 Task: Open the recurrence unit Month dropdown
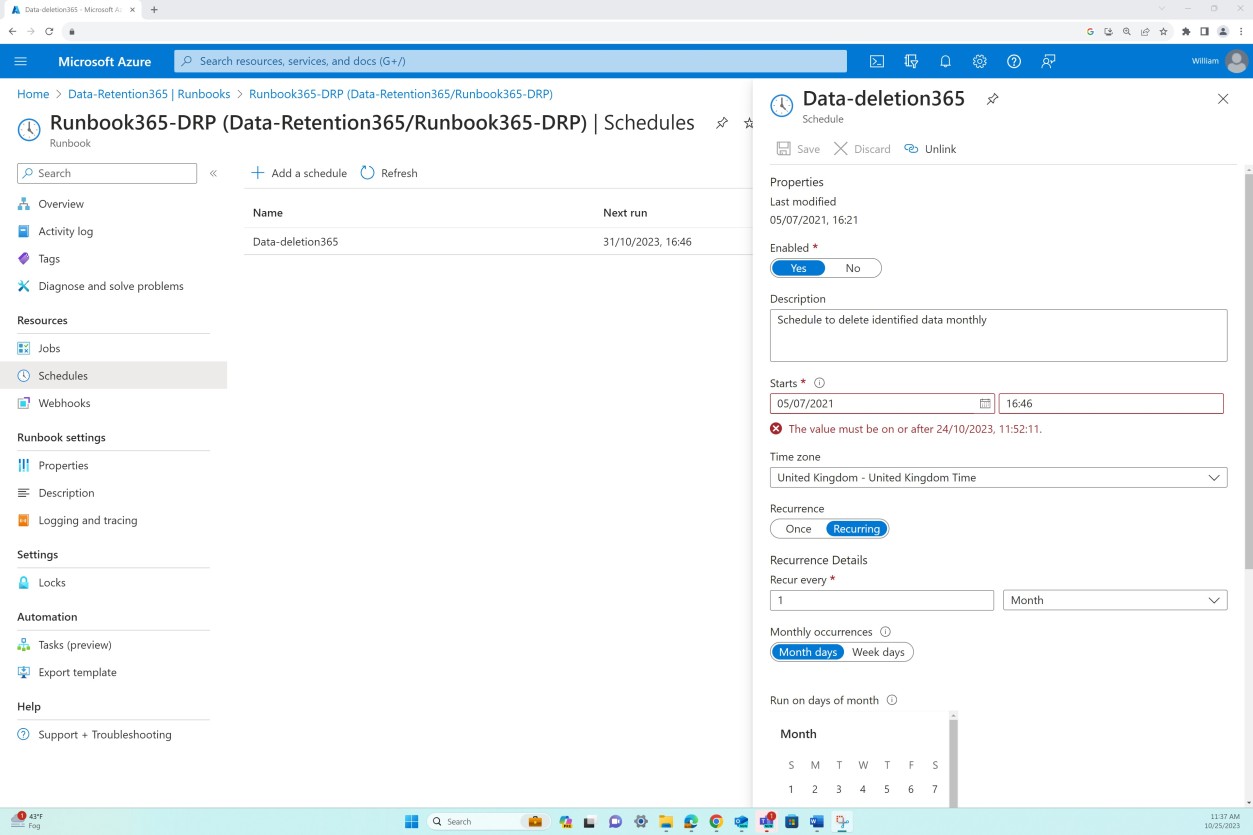1115,600
